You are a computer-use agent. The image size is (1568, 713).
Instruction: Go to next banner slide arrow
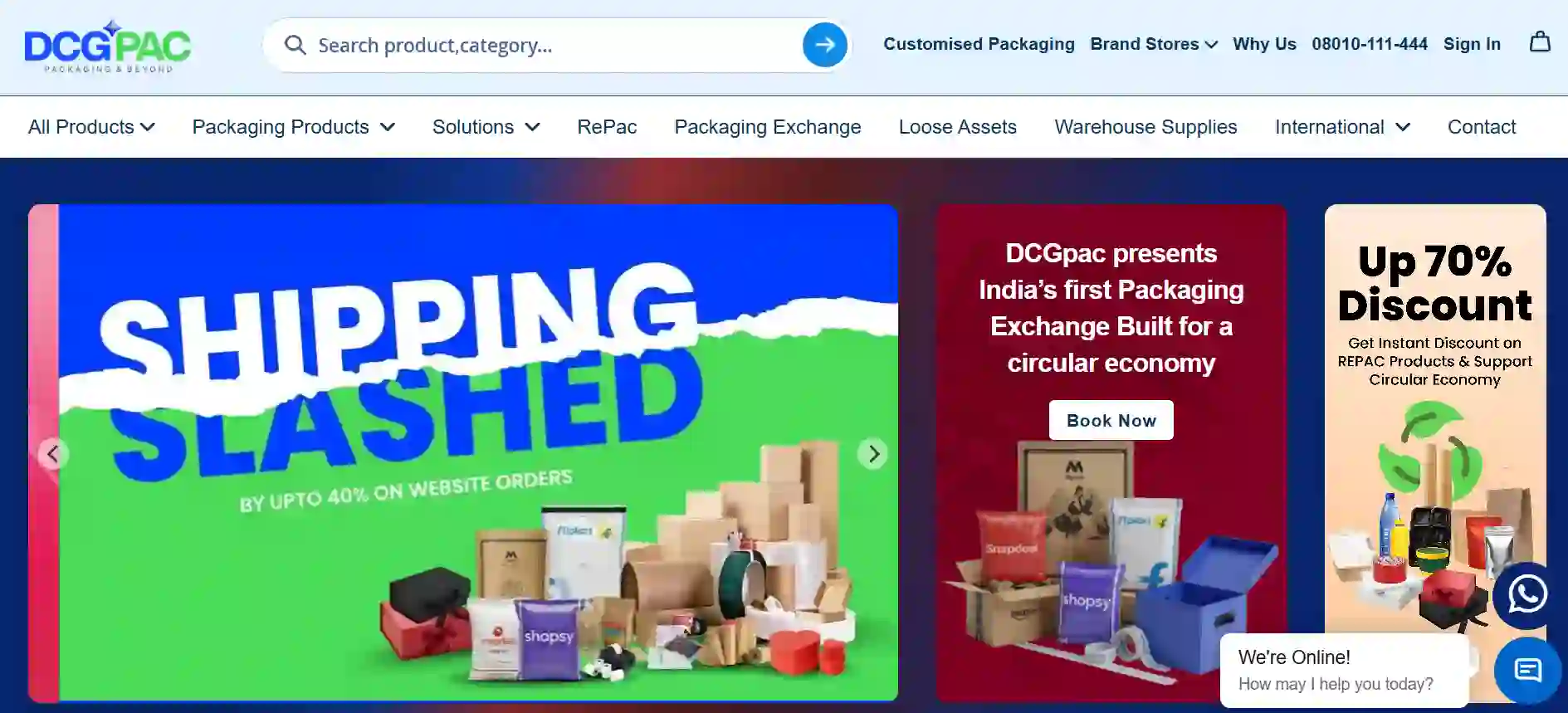pos(873,454)
